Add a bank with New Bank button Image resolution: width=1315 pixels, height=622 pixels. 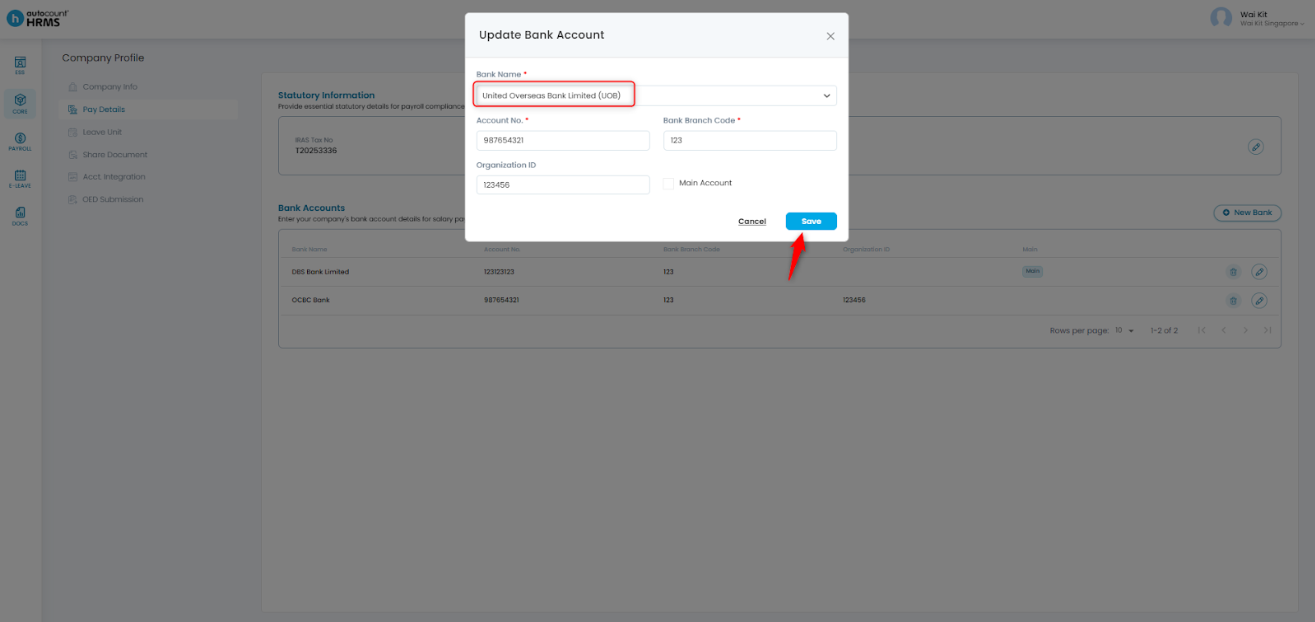[1247, 213]
